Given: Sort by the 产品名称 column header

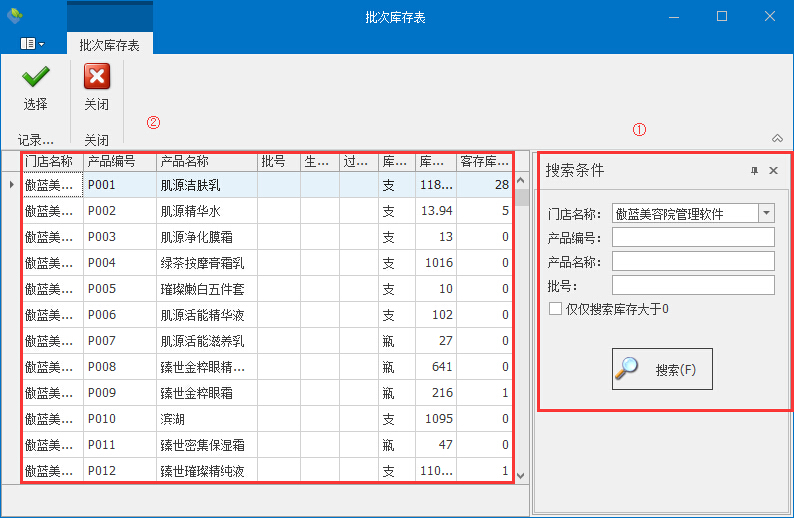Looking at the screenshot, I should pyautogui.click(x=206, y=161).
